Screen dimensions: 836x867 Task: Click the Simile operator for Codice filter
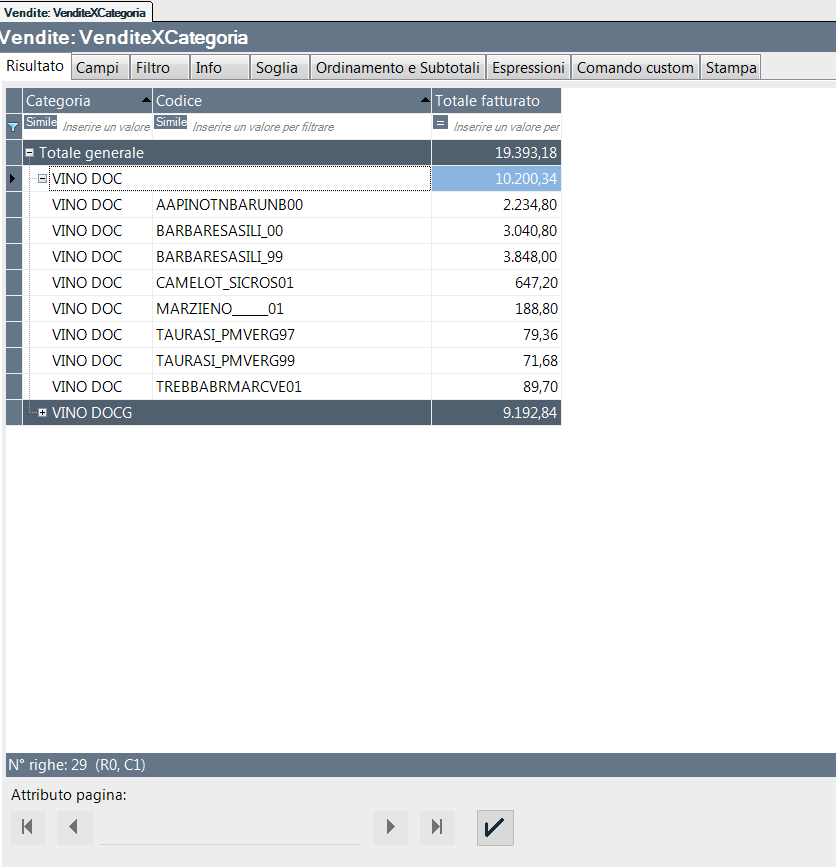(171, 122)
